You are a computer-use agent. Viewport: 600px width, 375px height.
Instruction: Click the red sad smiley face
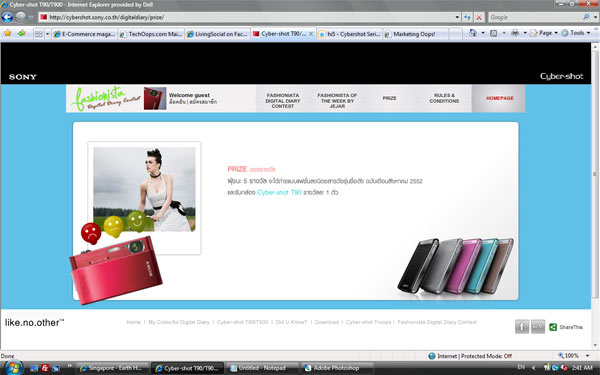click(x=91, y=233)
